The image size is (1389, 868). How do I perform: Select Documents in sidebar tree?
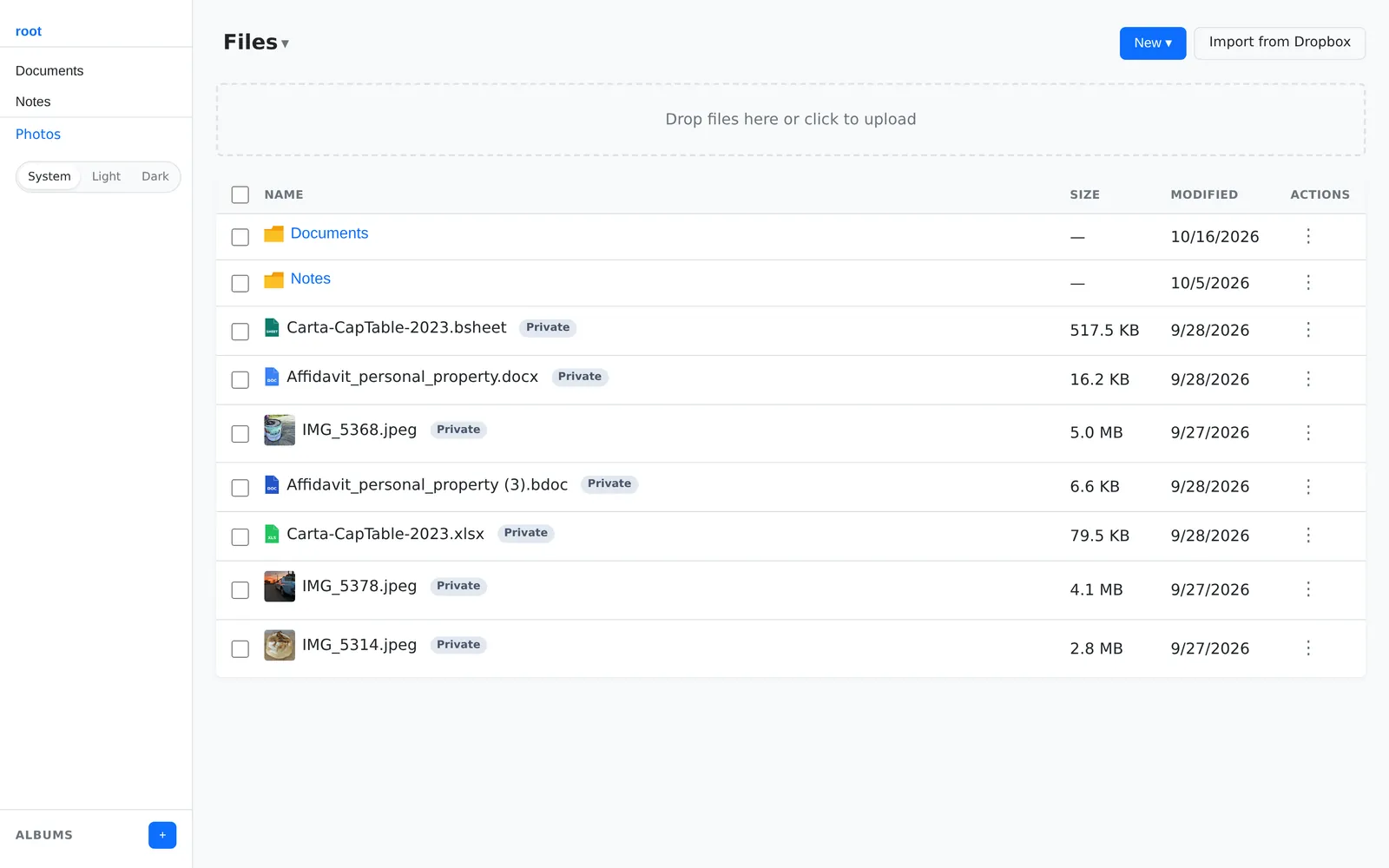(49, 71)
